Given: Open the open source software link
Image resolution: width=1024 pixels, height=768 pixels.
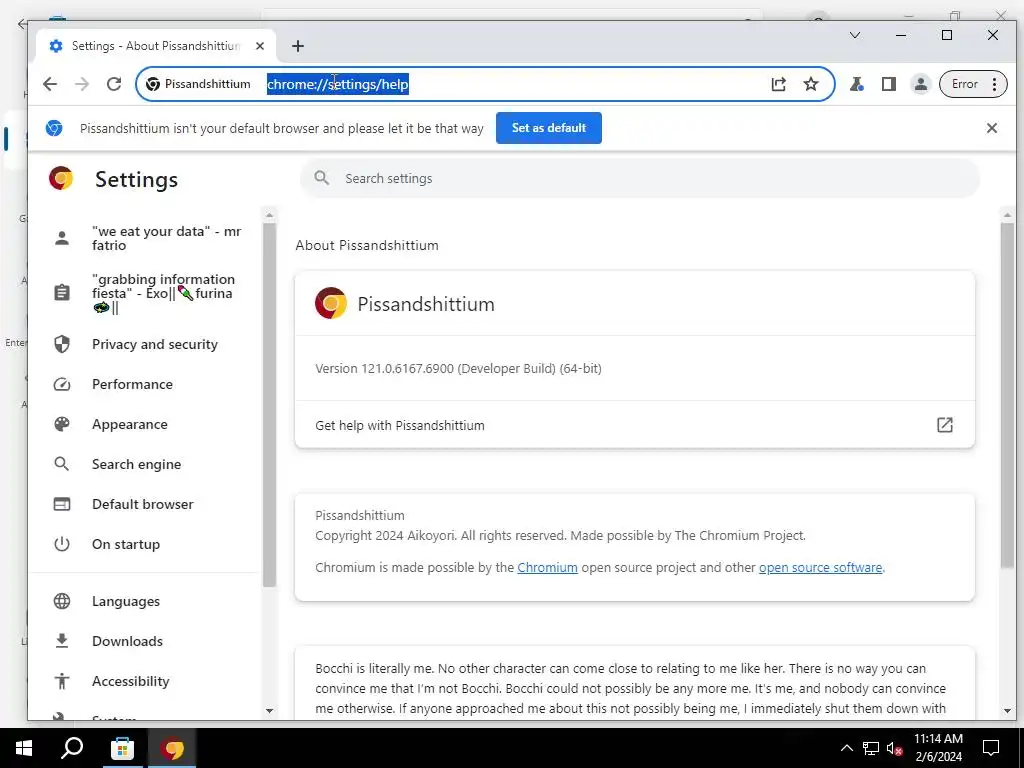Looking at the screenshot, I should tap(820, 568).
